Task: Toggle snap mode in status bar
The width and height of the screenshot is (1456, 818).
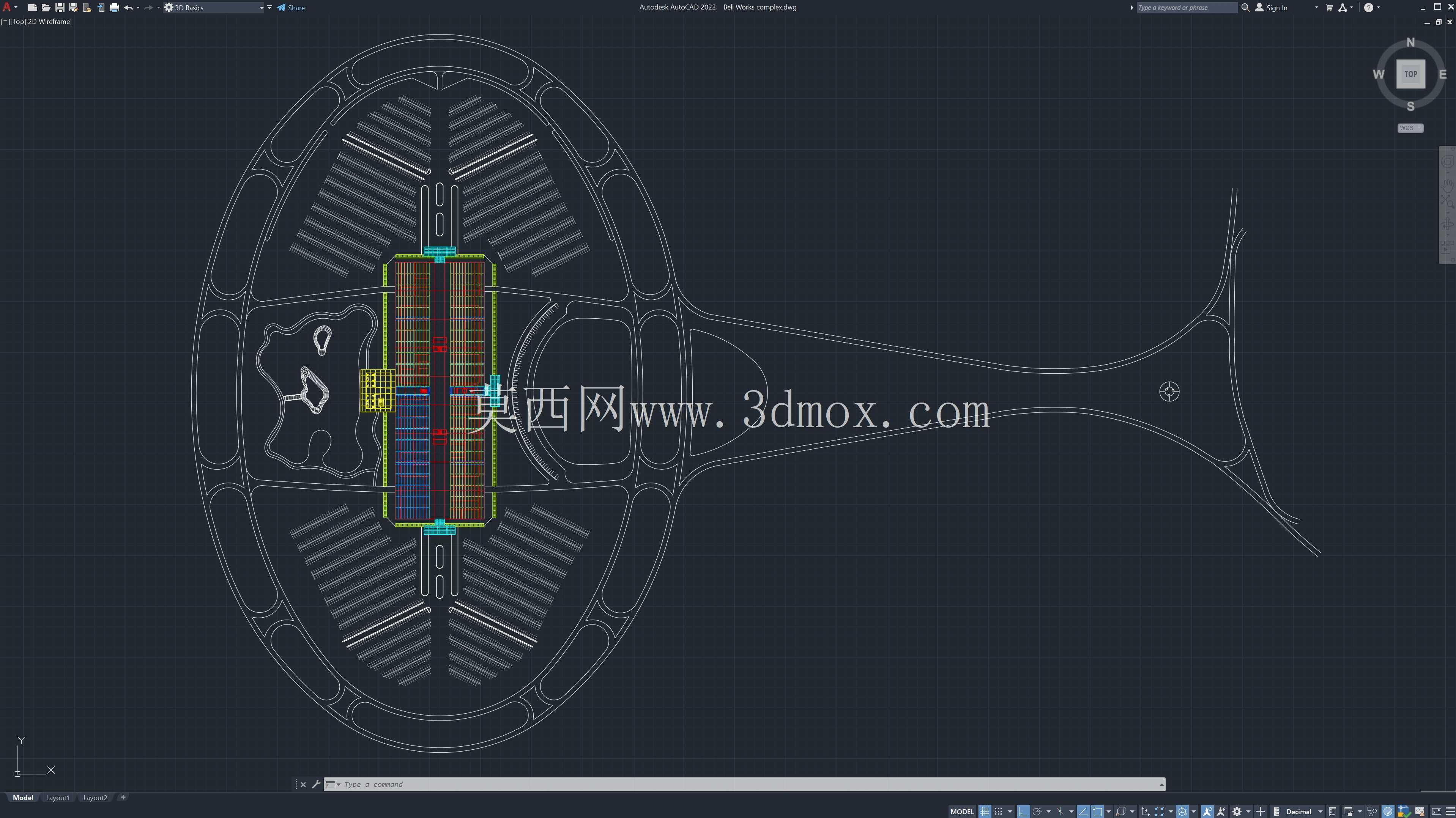Action: tap(999, 812)
